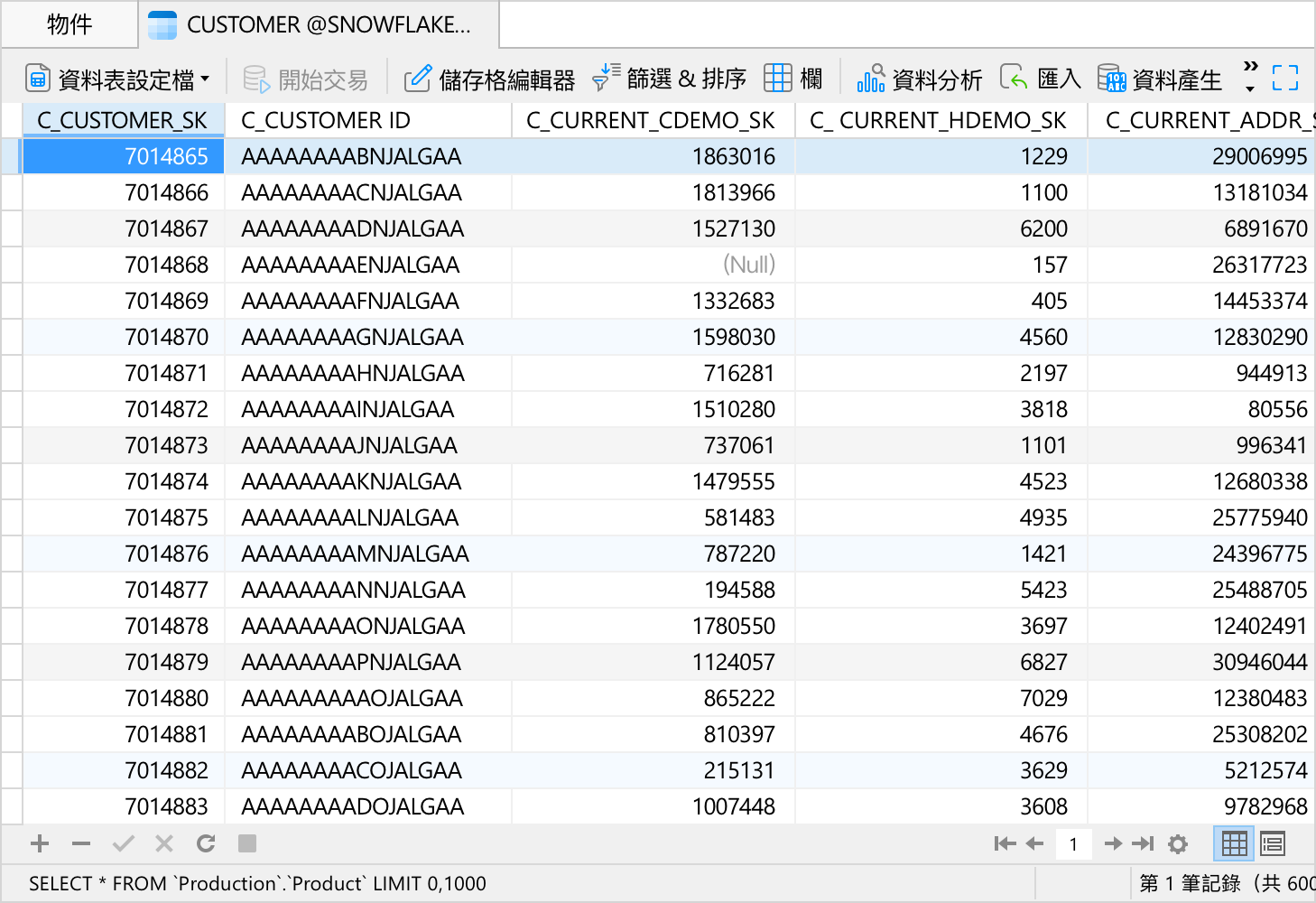Open 資料產生 data generation
The width and height of the screenshot is (1316, 903).
coord(1159,79)
